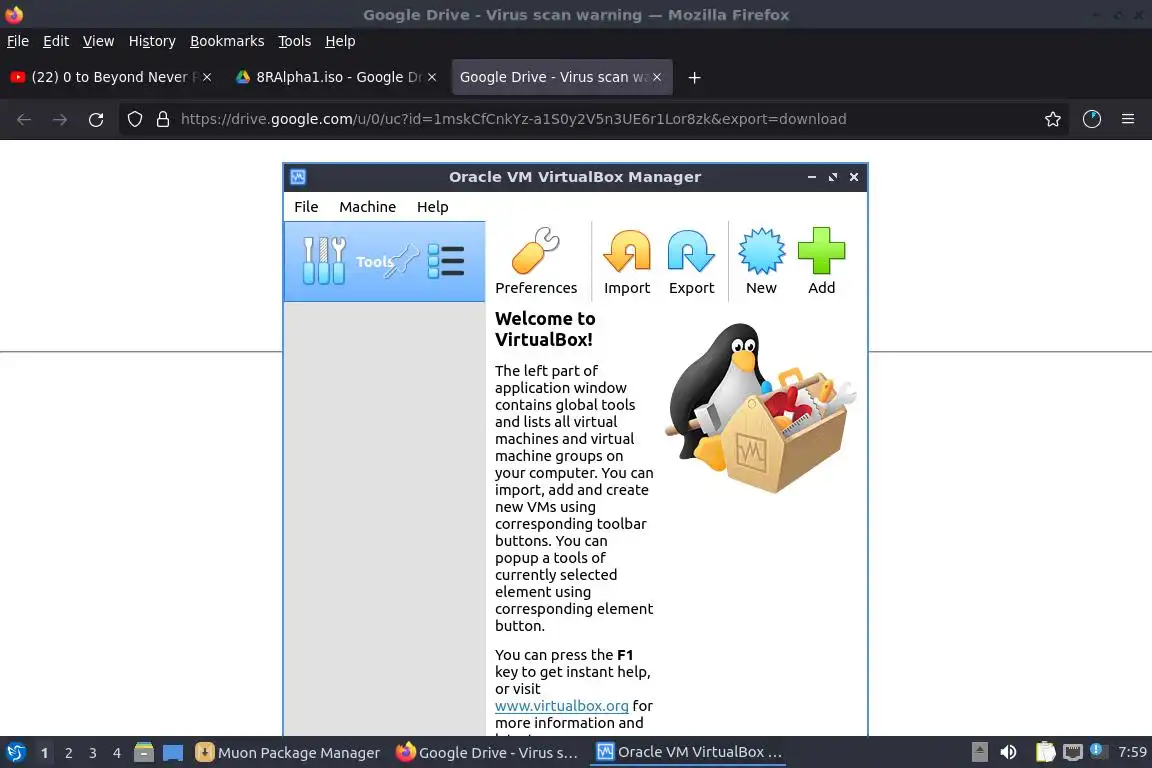Screen dimensions: 1152x768
Task: Click the Firefox extension icon beside bookmark star
Action: pyautogui.click(x=1092, y=119)
